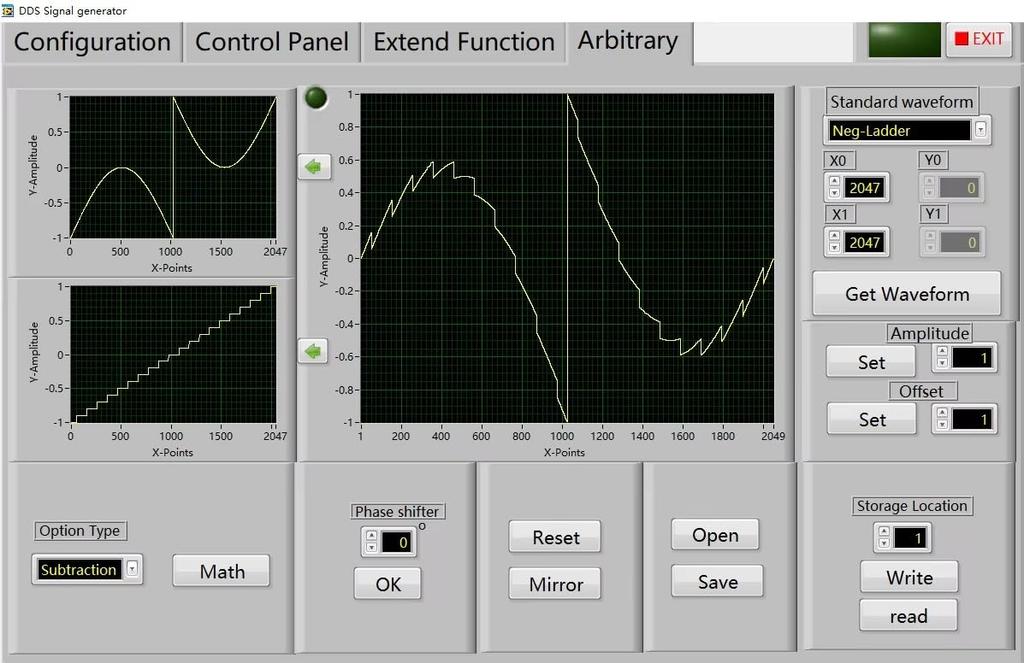Click the upper green transfer arrow icon

click(x=314, y=166)
